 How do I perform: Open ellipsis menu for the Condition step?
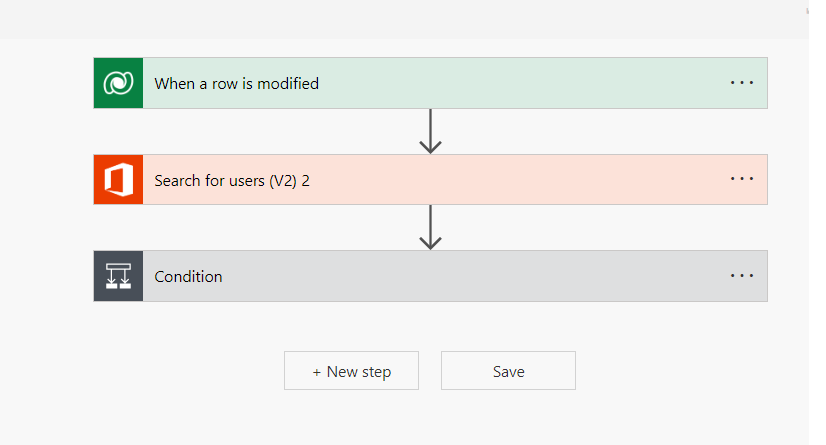[x=741, y=276]
